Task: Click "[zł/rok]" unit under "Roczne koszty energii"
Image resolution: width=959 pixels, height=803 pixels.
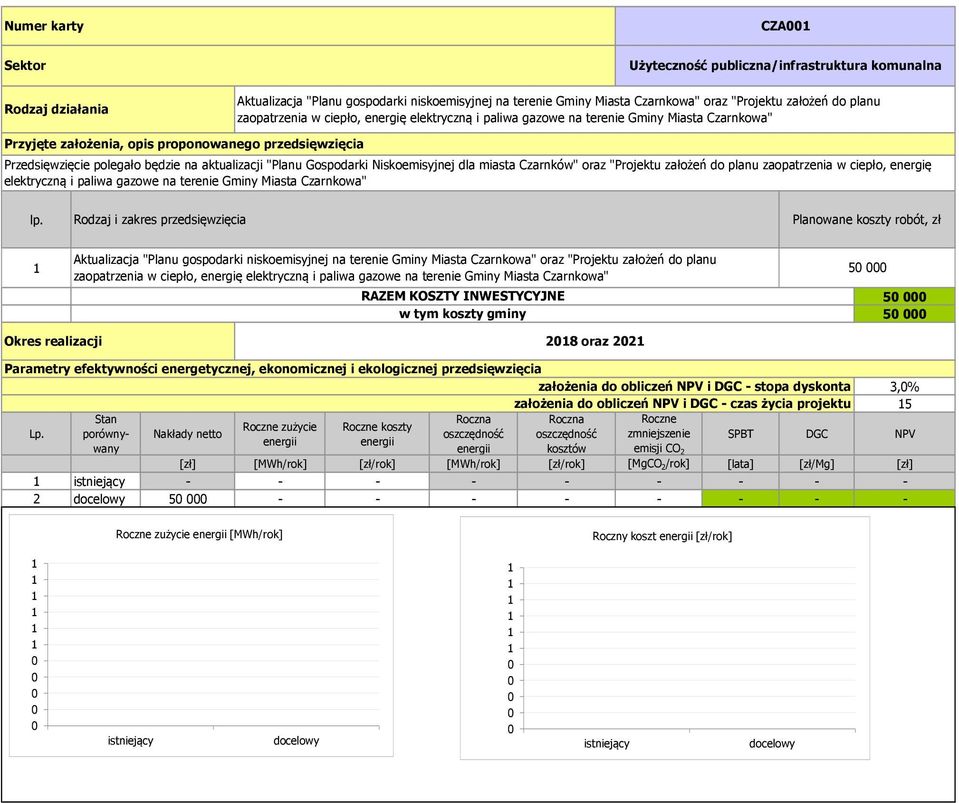Action: pos(377,464)
